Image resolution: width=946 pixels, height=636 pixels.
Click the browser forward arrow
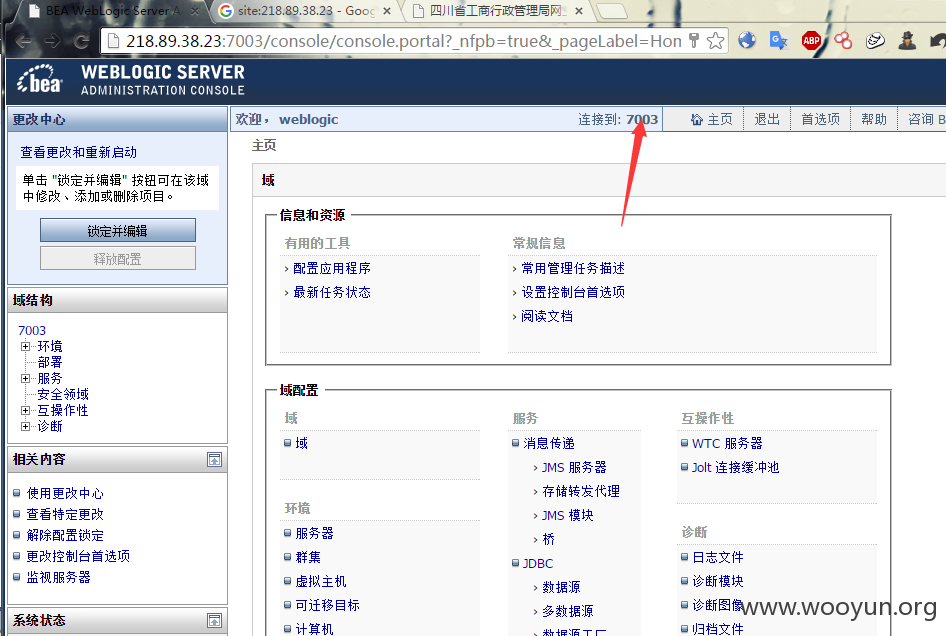click(x=52, y=41)
